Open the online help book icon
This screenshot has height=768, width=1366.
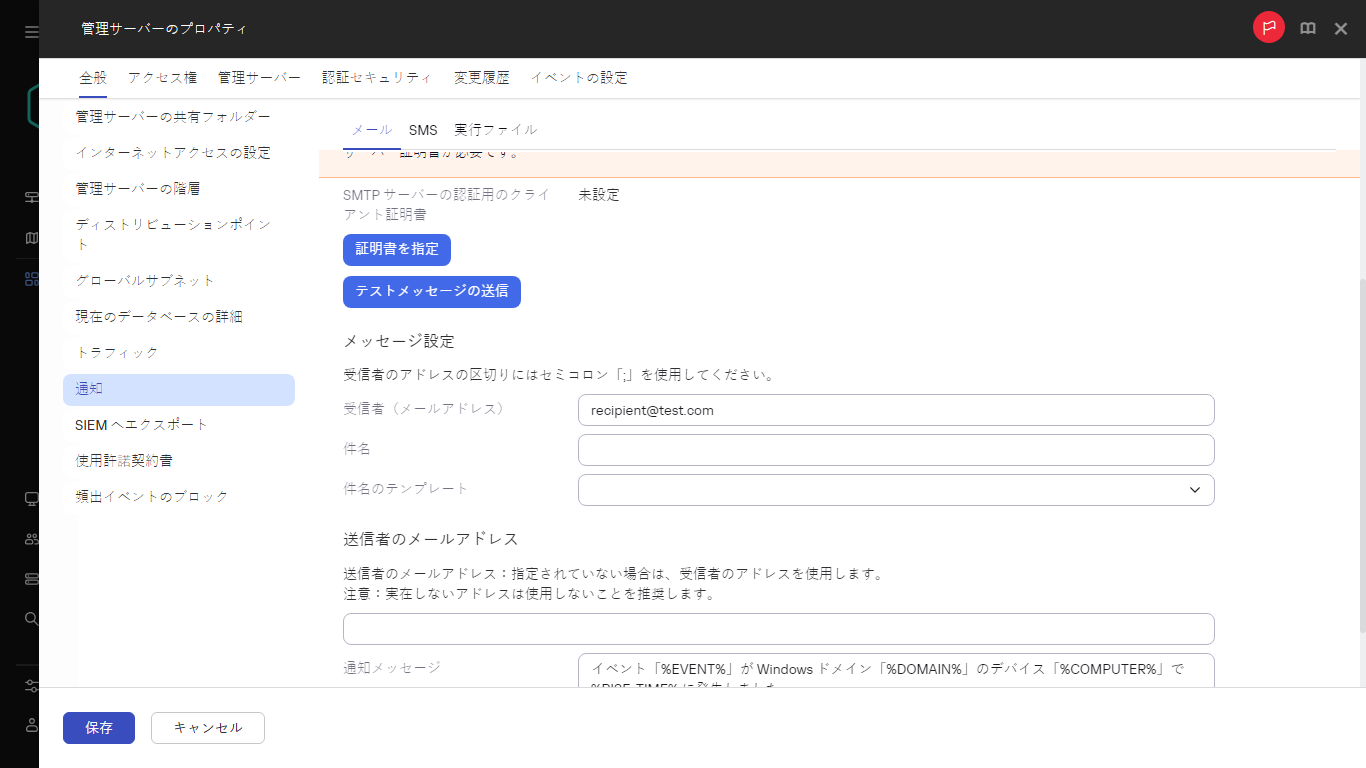[1307, 28]
